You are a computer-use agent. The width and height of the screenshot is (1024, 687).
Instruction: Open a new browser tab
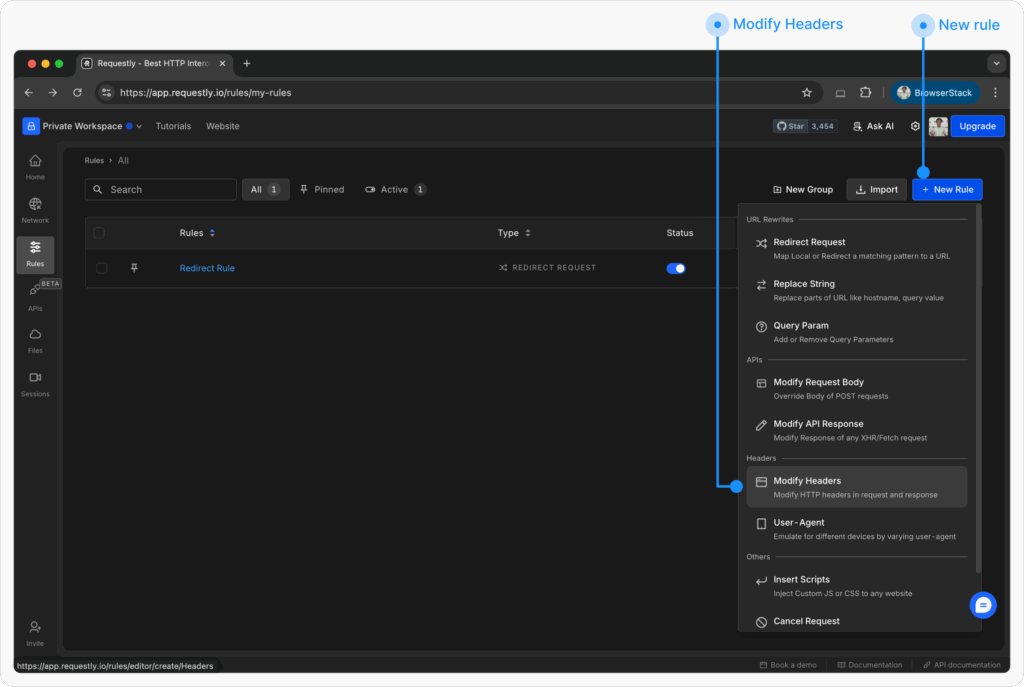tap(247, 63)
